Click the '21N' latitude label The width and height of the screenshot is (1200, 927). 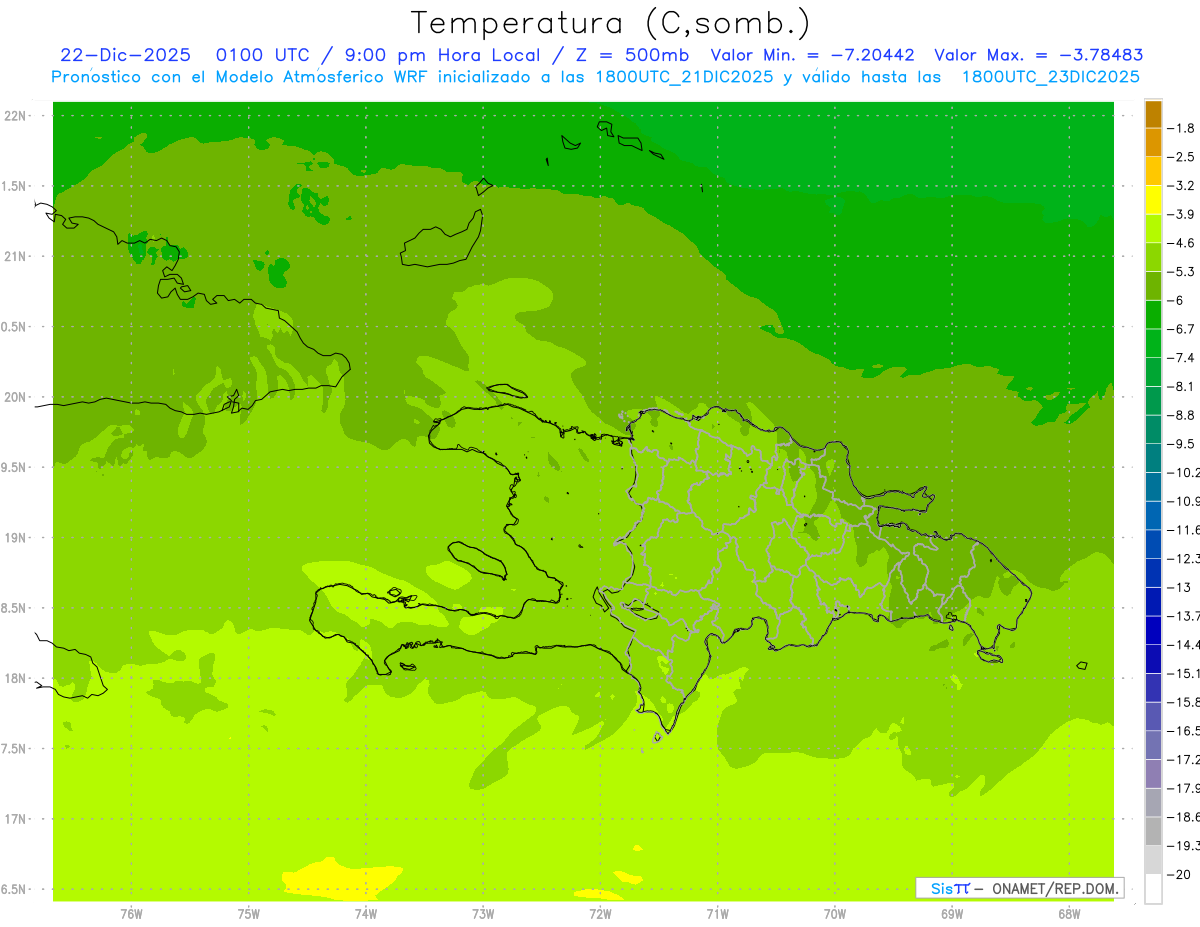(16, 256)
